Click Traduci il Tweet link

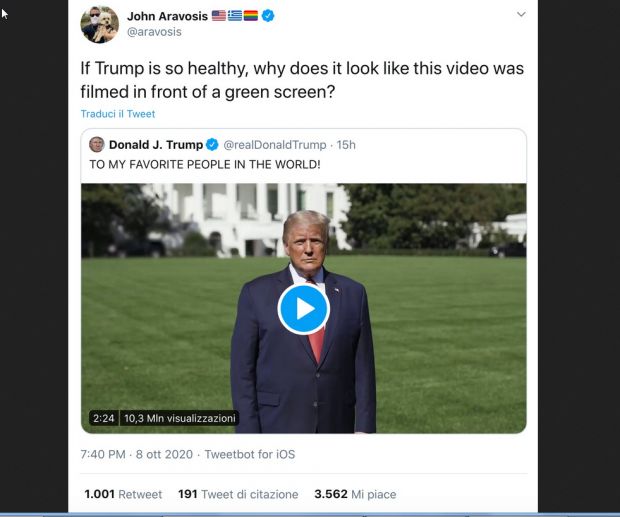(x=118, y=114)
